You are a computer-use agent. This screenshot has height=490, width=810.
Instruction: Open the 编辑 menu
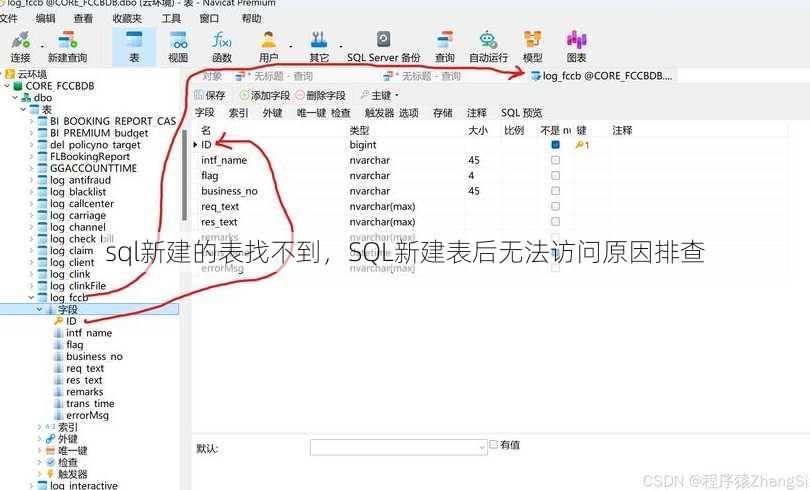45,19
